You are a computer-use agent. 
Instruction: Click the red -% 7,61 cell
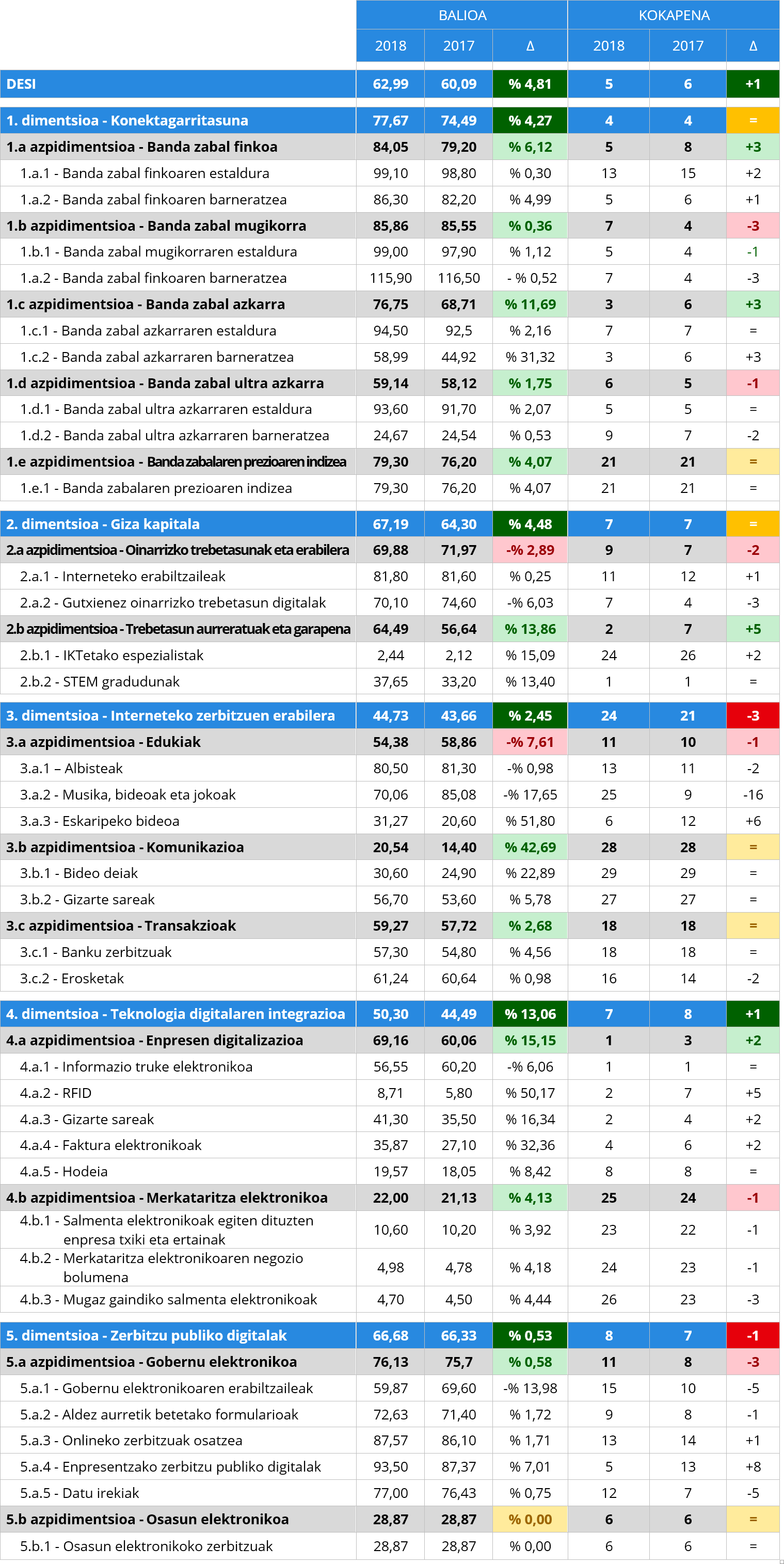530,742
